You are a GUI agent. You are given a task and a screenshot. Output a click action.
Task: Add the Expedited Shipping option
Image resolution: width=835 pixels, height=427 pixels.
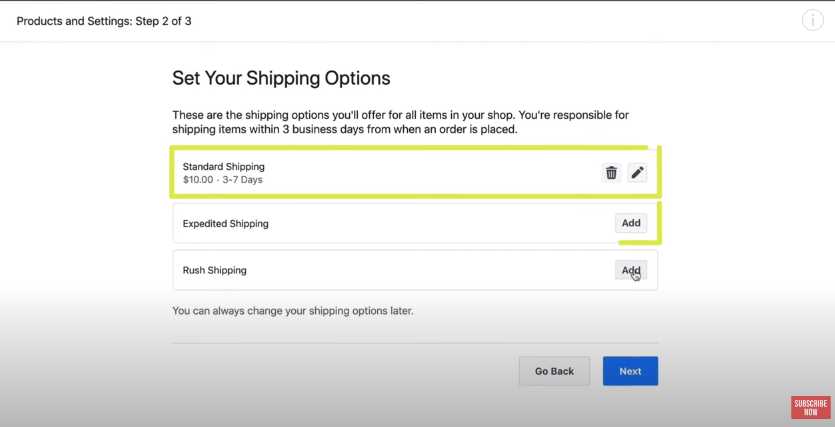pos(631,223)
